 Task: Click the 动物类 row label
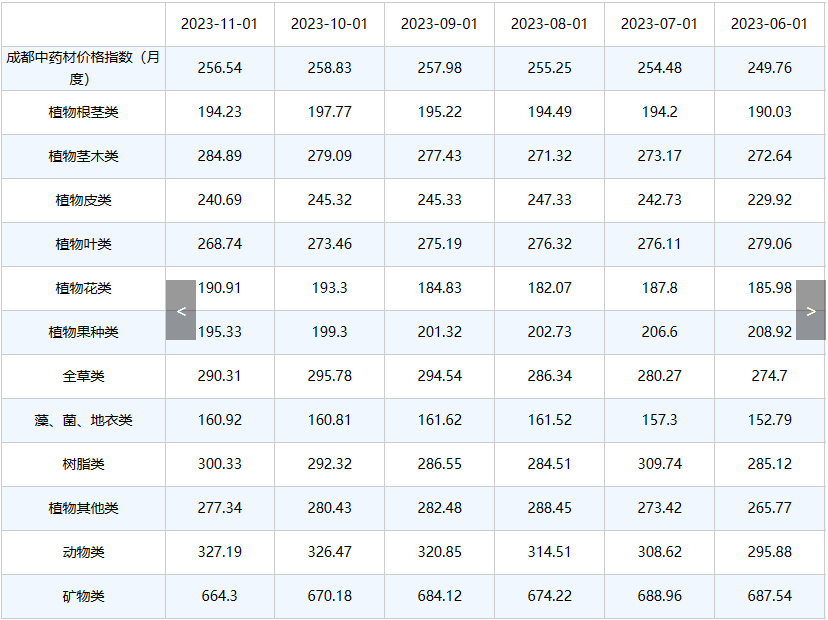coord(83,552)
